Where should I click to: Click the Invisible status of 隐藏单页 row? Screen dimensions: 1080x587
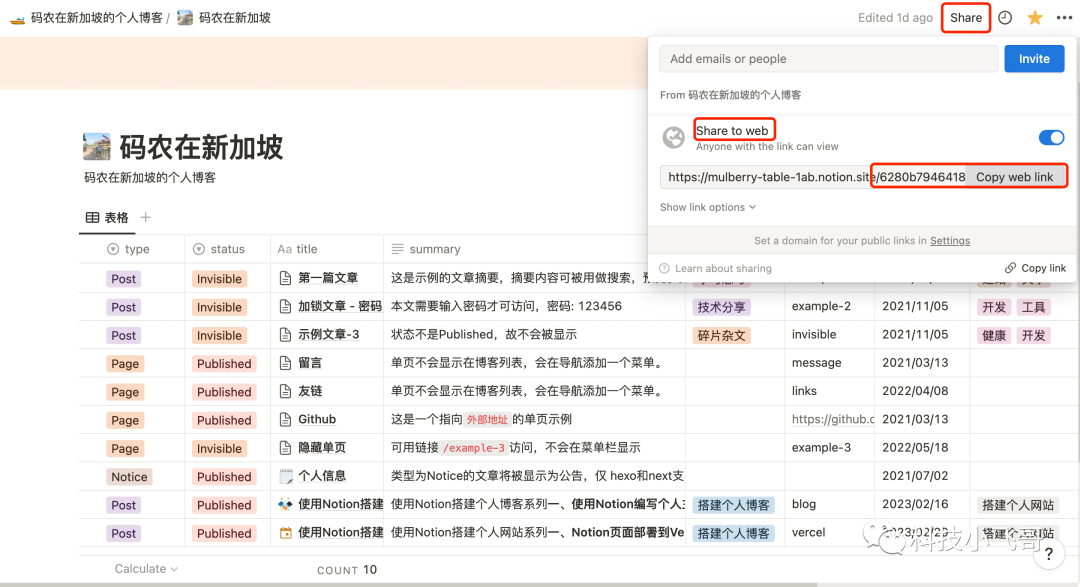[x=219, y=449]
